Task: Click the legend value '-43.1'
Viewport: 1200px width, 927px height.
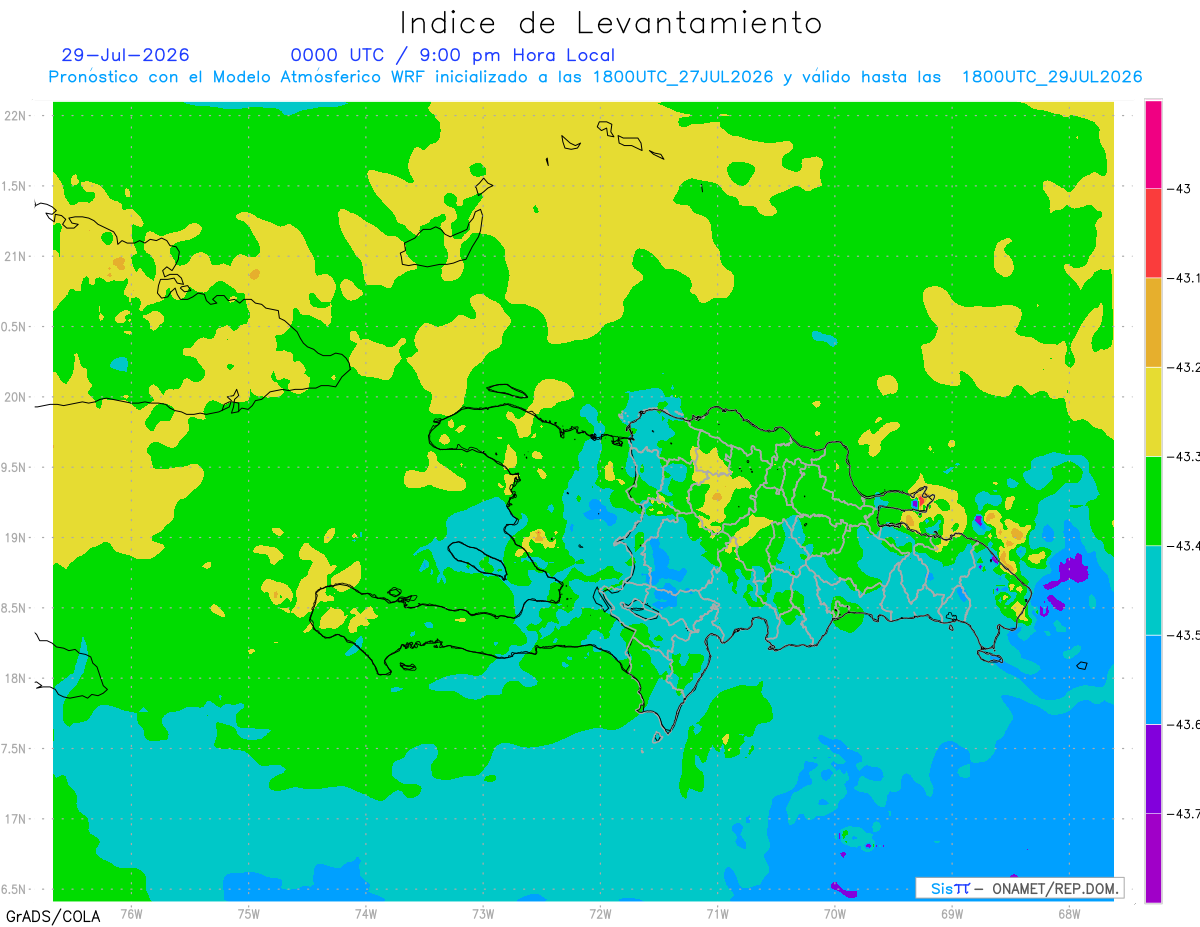Action: [1183, 278]
